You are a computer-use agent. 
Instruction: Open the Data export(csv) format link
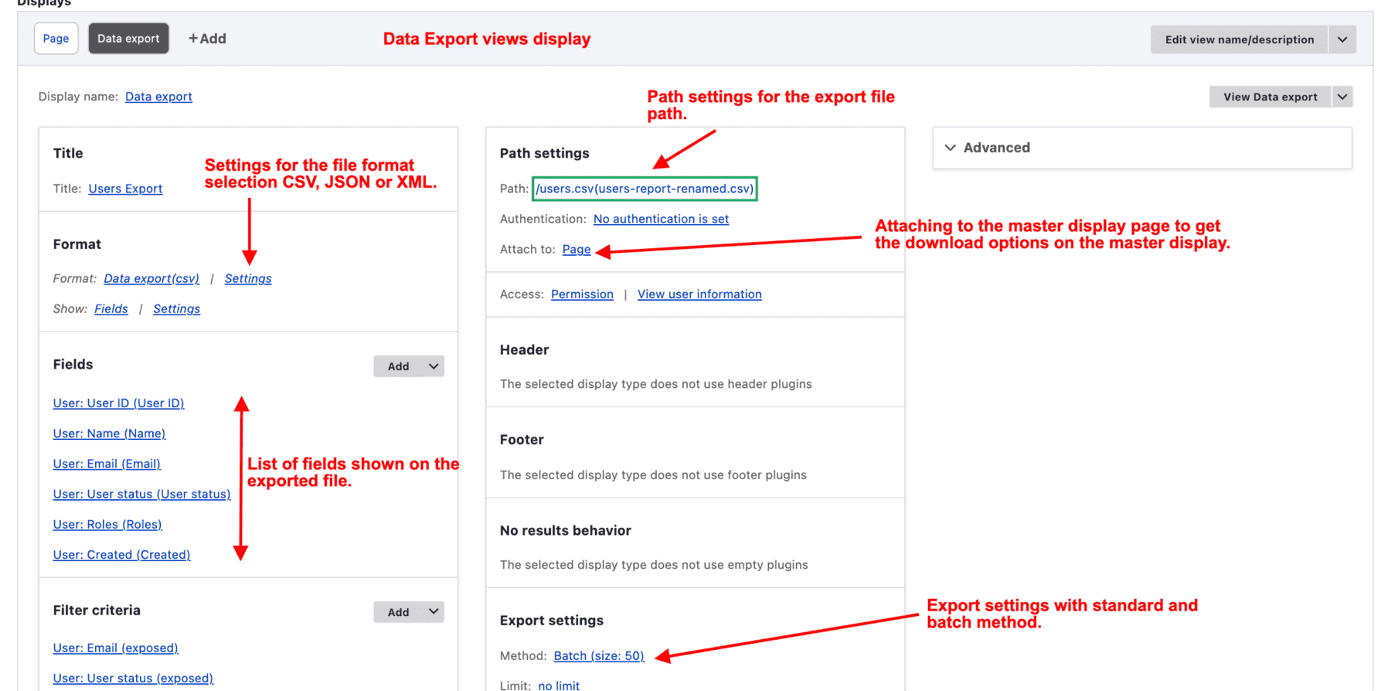pyautogui.click(x=151, y=278)
